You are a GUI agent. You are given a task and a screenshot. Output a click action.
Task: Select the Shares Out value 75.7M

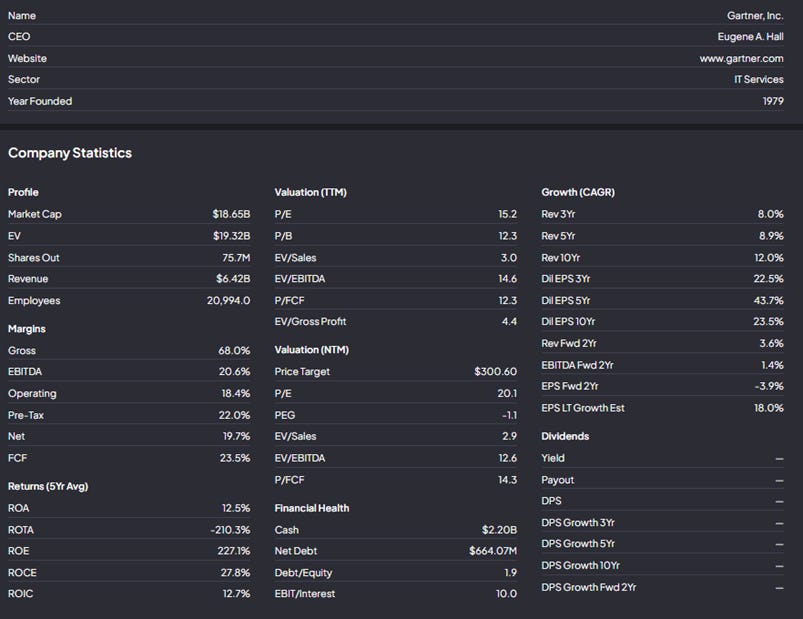coord(236,258)
